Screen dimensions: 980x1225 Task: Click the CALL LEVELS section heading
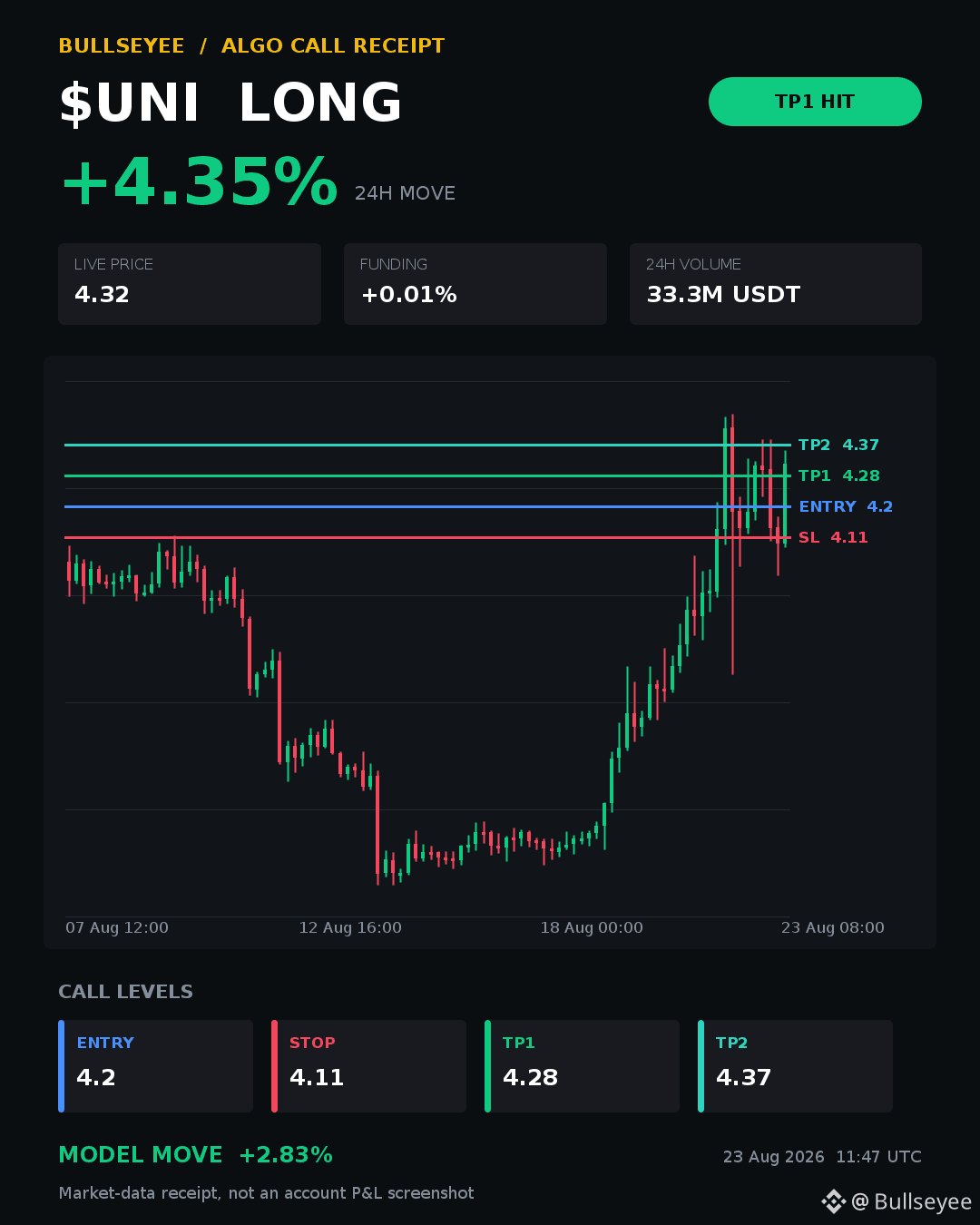tap(125, 992)
